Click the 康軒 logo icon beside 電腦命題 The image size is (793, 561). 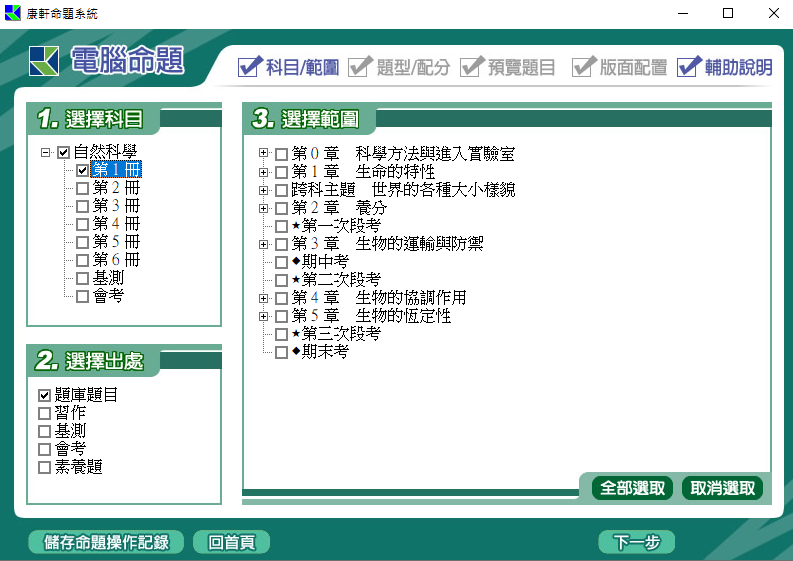click(45, 61)
